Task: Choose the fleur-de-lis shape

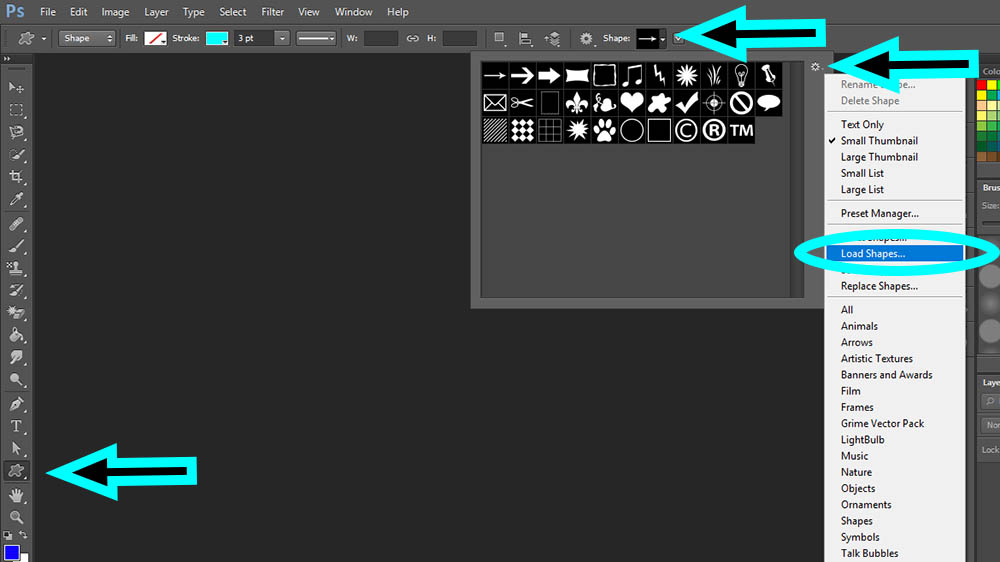Action: click(x=577, y=103)
